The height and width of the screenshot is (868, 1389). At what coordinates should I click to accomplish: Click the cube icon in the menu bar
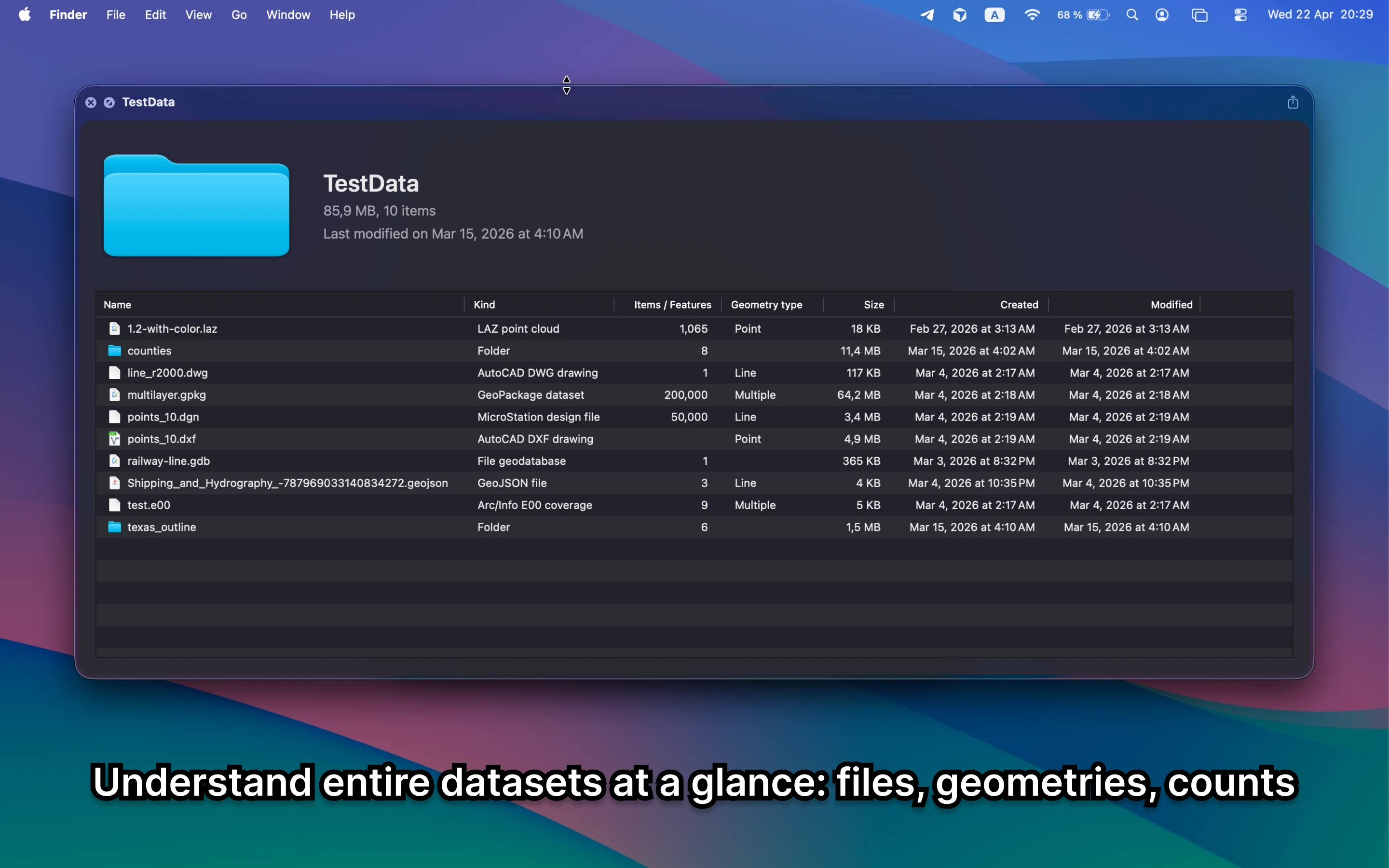[960, 15]
